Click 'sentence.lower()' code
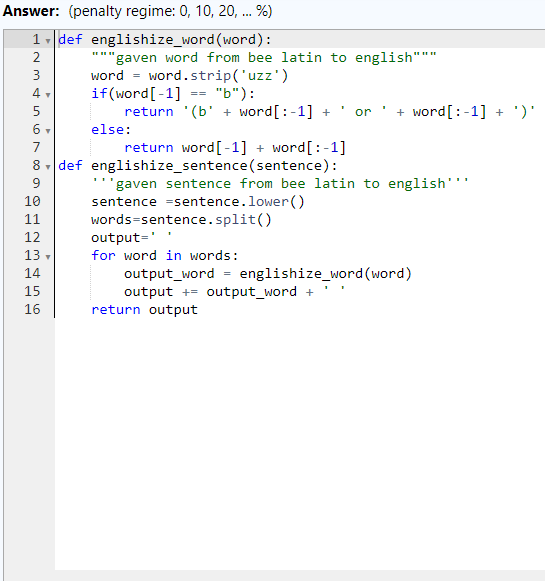This screenshot has width=545, height=581. pyautogui.click(x=239, y=201)
